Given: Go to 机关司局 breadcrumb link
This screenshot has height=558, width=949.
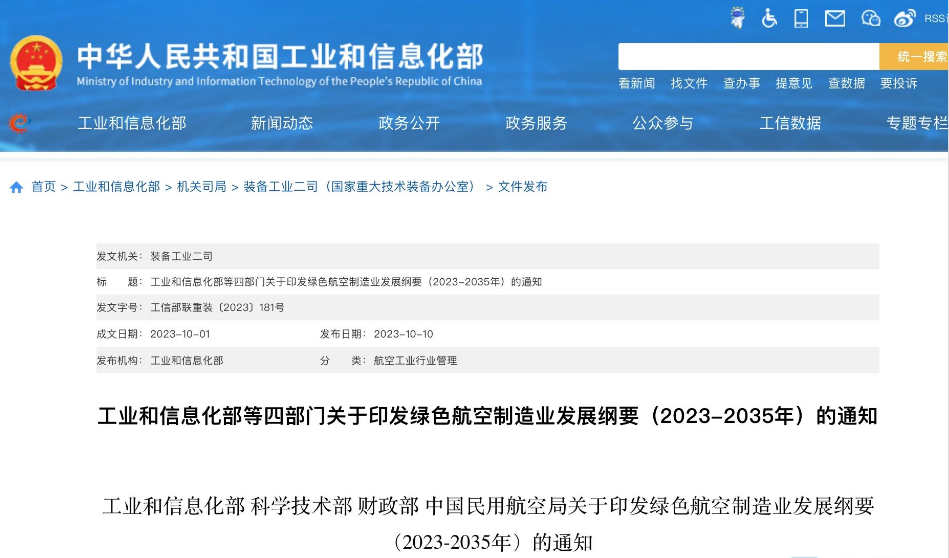Looking at the screenshot, I should (x=202, y=187).
